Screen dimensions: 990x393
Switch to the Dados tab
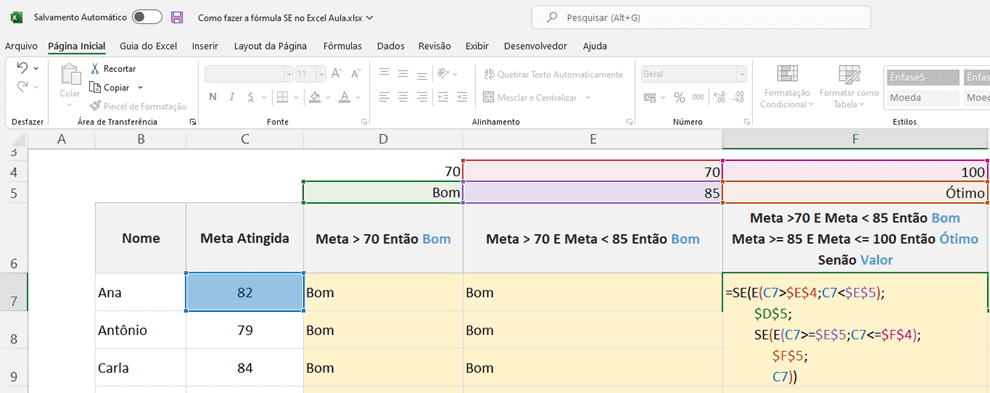[x=391, y=46]
